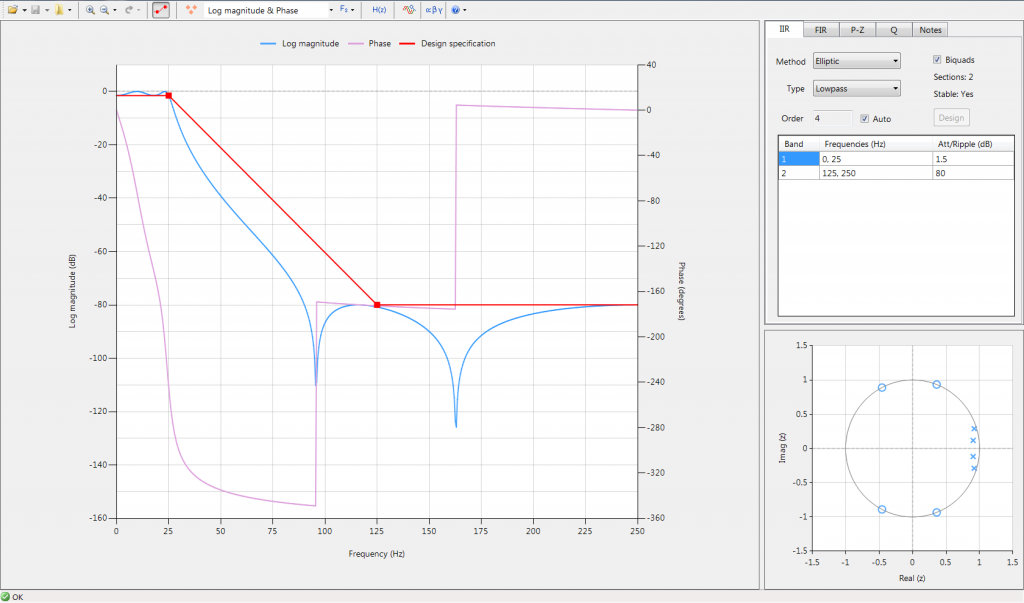Screen dimensions: 1024x603
Task: Click the blue help question mark icon
Action: click(456, 9)
